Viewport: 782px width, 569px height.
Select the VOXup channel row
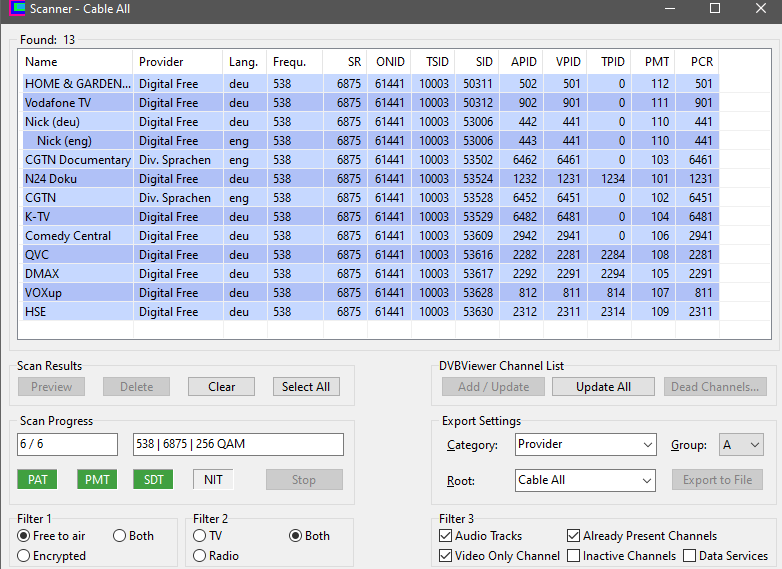point(371,293)
